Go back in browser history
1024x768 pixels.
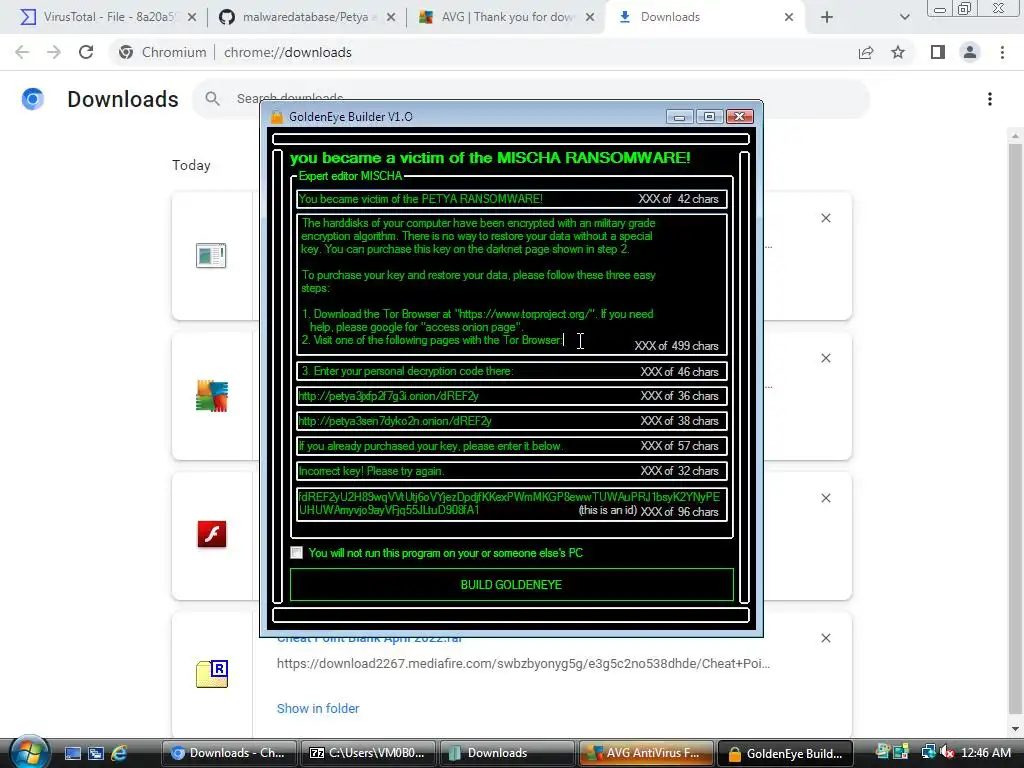coord(22,52)
